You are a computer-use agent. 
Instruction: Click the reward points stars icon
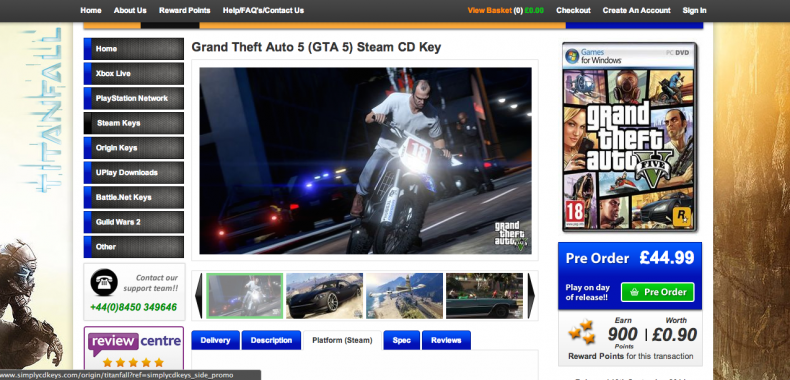point(582,332)
